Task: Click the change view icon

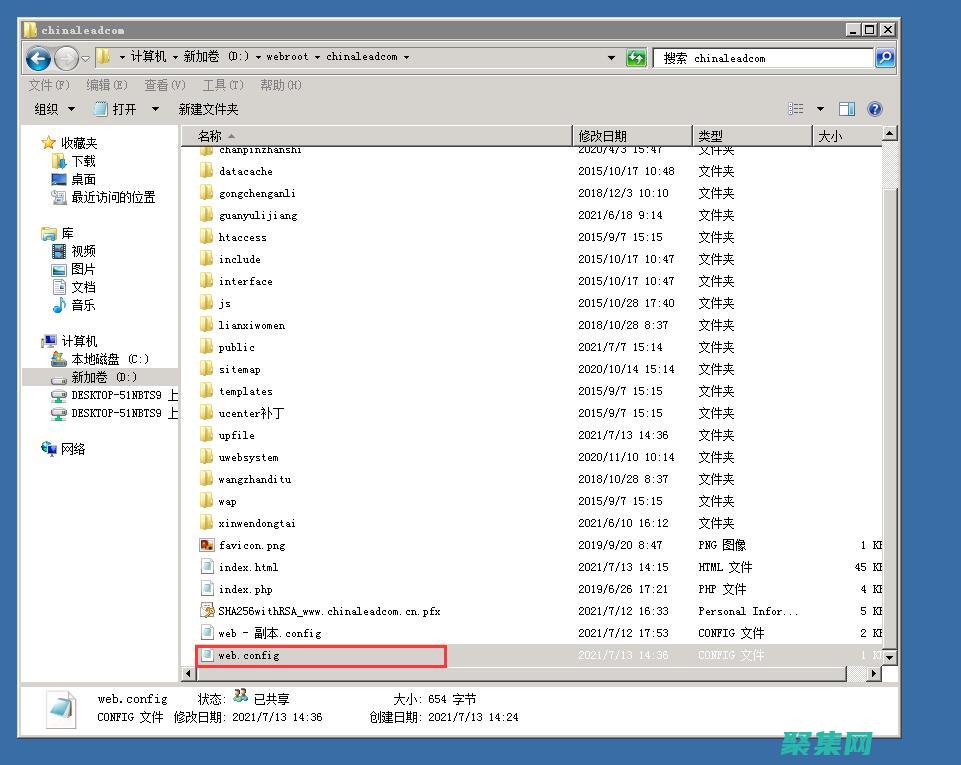Action: pyautogui.click(x=796, y=109)
